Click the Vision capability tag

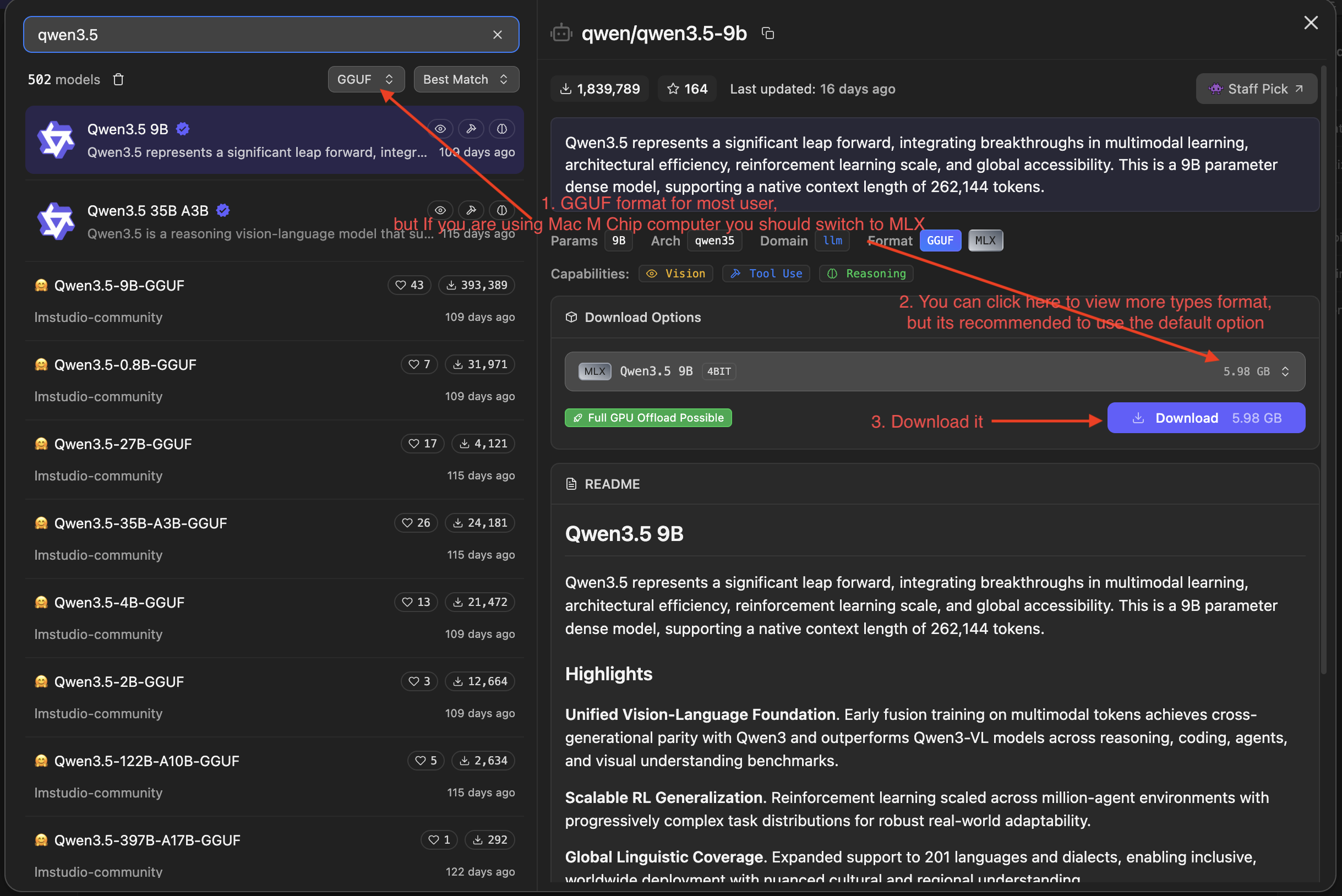point(676,274)
